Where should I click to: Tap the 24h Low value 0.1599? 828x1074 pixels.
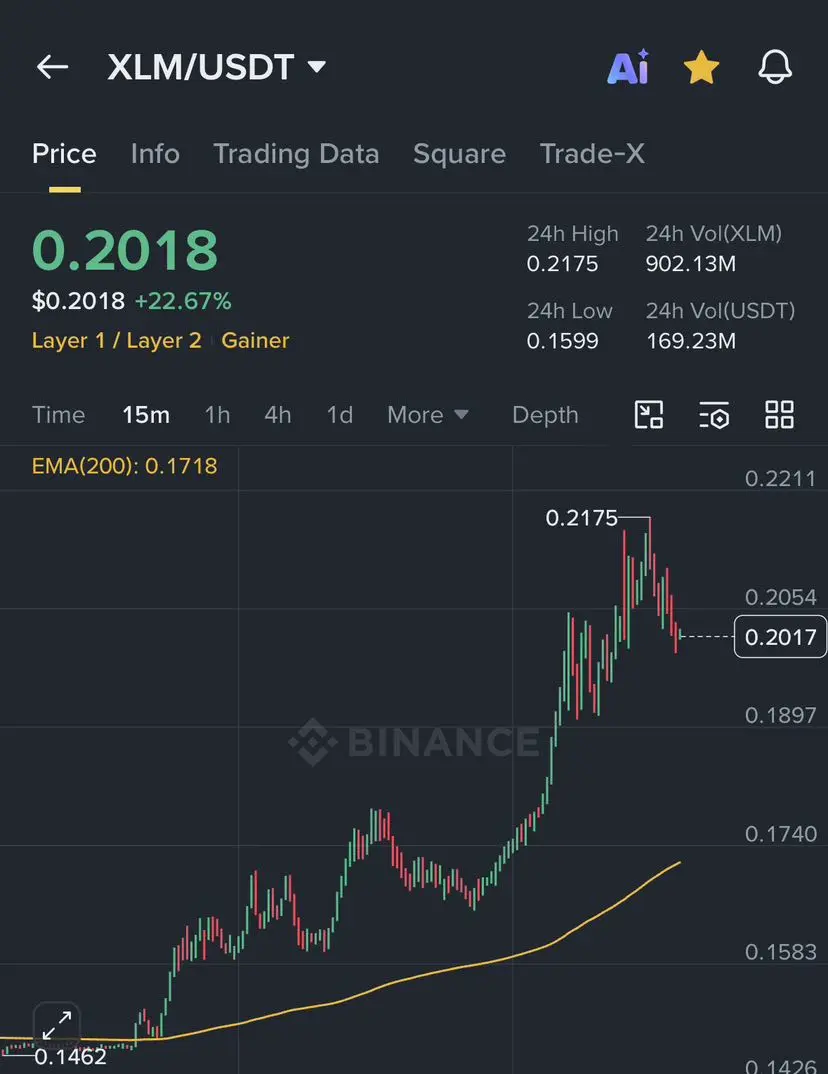point(562,340)
